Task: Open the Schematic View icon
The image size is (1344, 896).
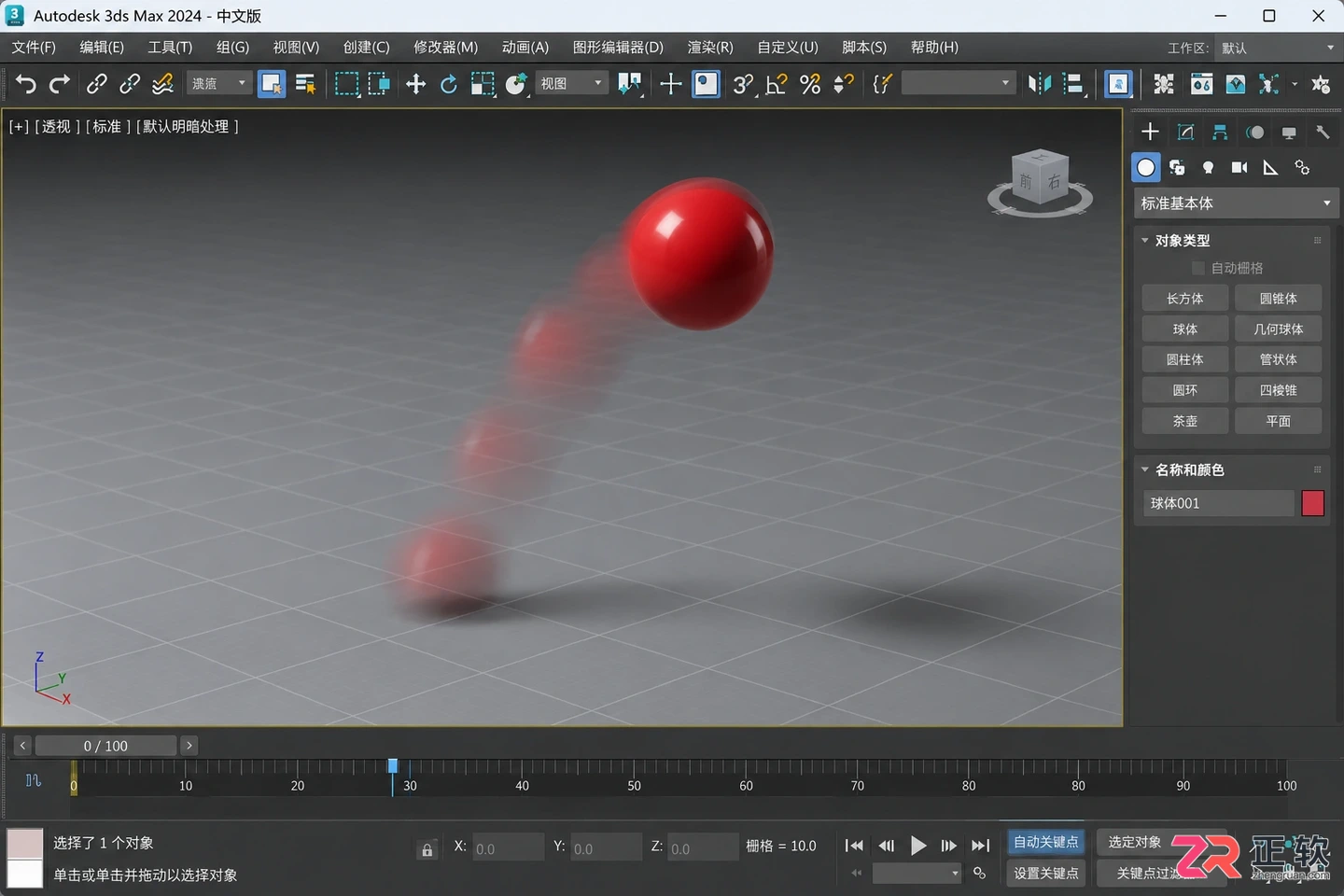Action: pos(1164,84)
